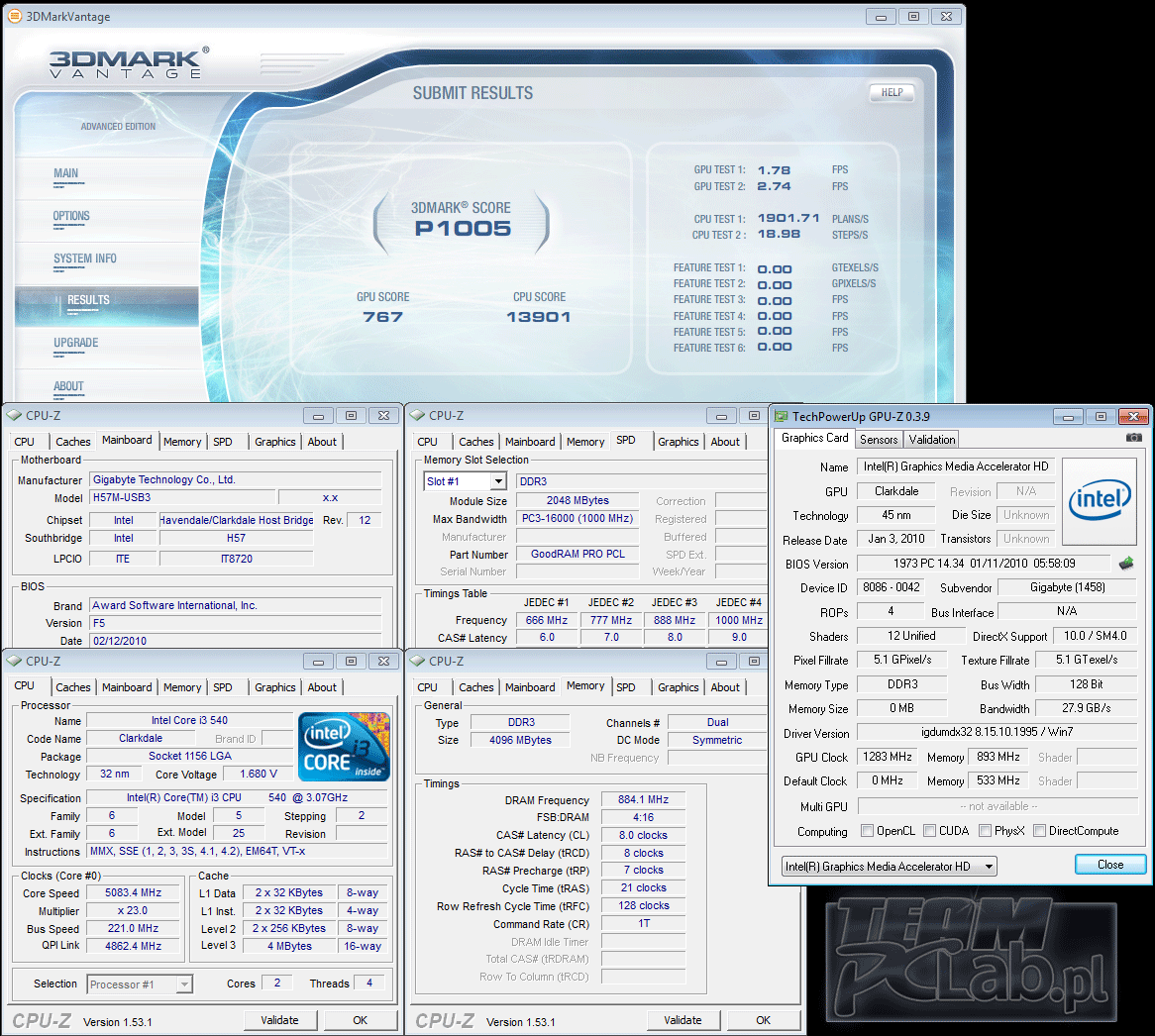Viewport: 1155px width, 1036px height.
Task: Click the Intel logo in GPU-Z
Action: 1100,500
